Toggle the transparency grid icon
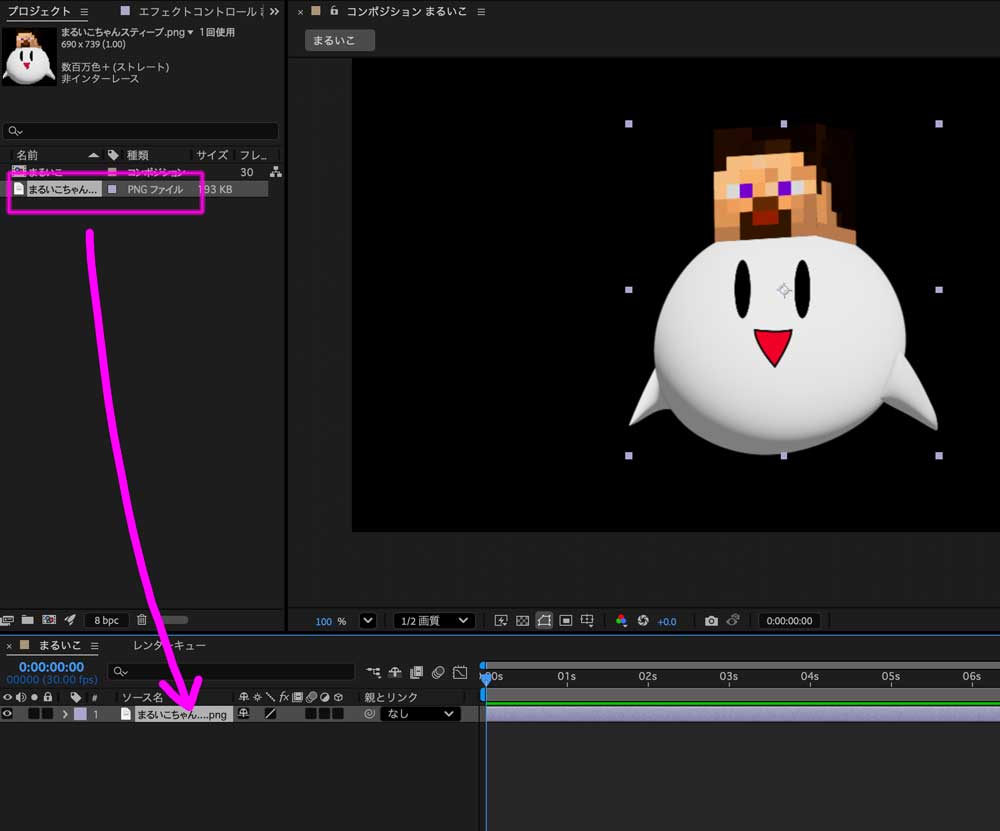Image resolution: width=1000 pixels, height=831 pixels. pos(522,621)
